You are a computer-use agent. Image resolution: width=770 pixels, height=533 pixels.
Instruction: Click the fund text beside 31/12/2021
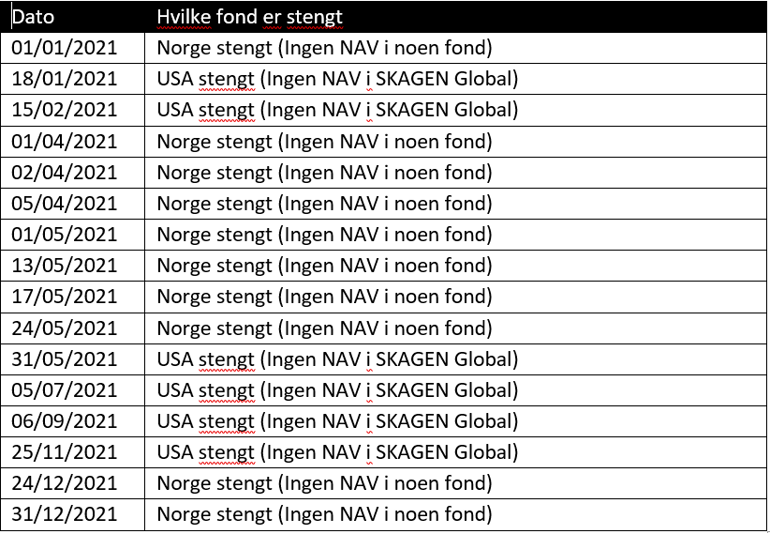[324, 514]
